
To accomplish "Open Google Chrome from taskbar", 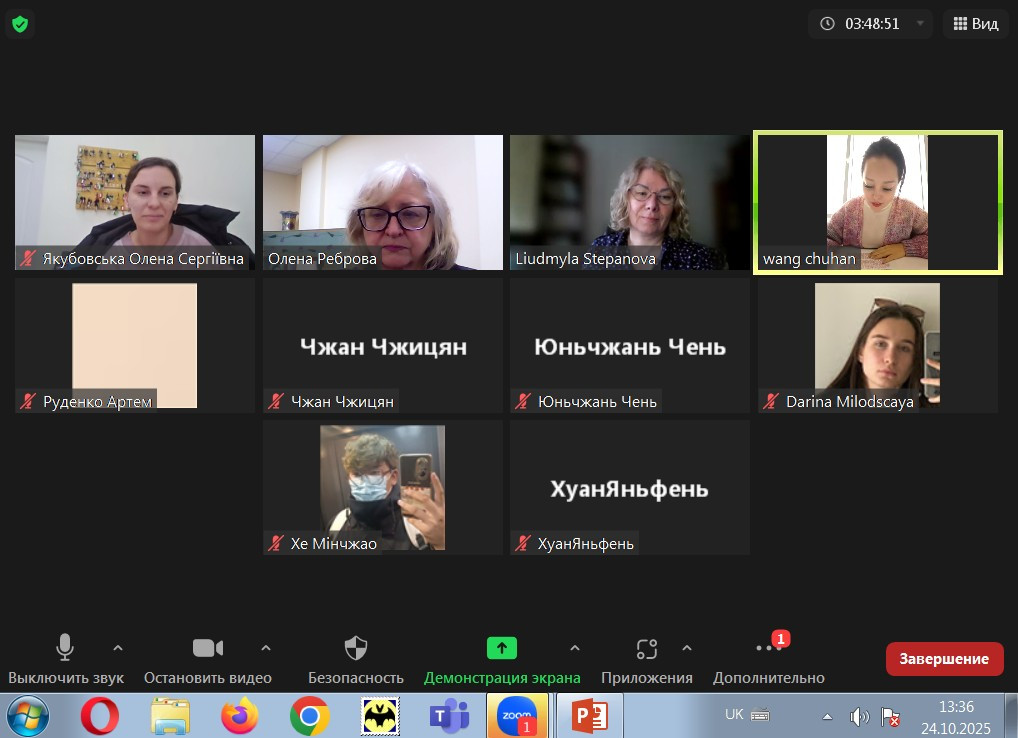I will point(310,716).
